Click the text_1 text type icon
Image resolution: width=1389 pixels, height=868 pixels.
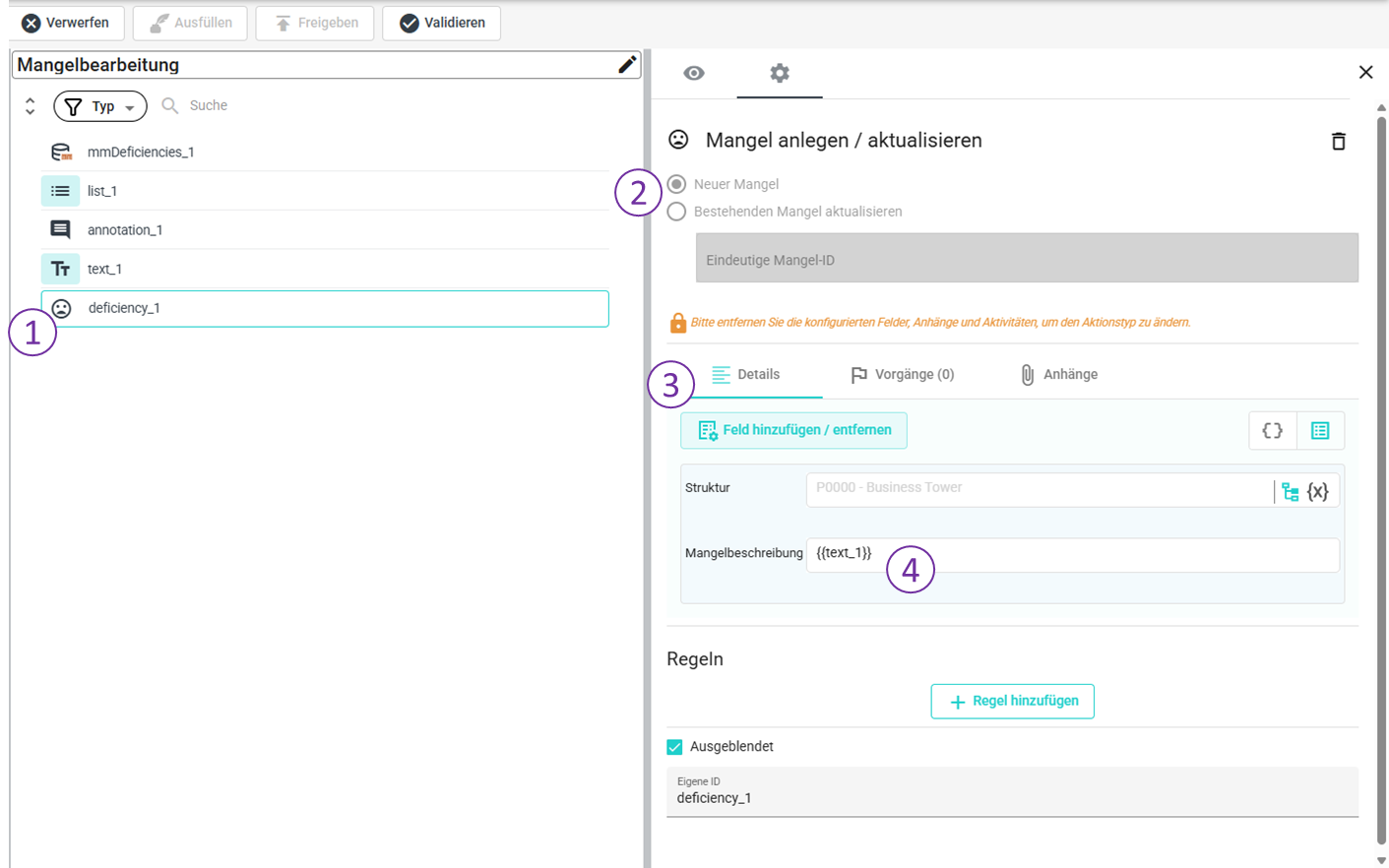click(x=60, y=269)
